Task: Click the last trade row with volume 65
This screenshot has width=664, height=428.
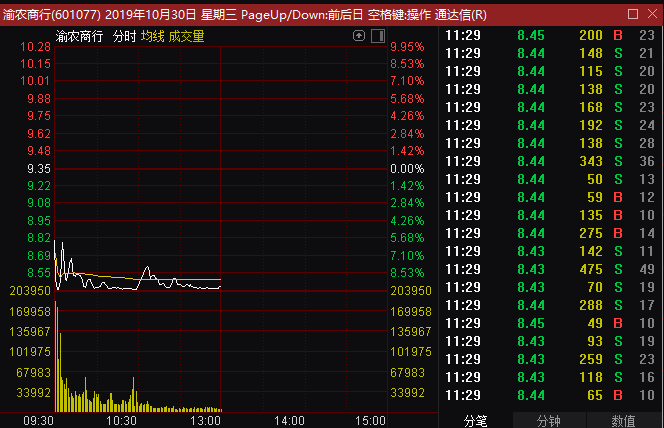Action: tap(550, 395)
